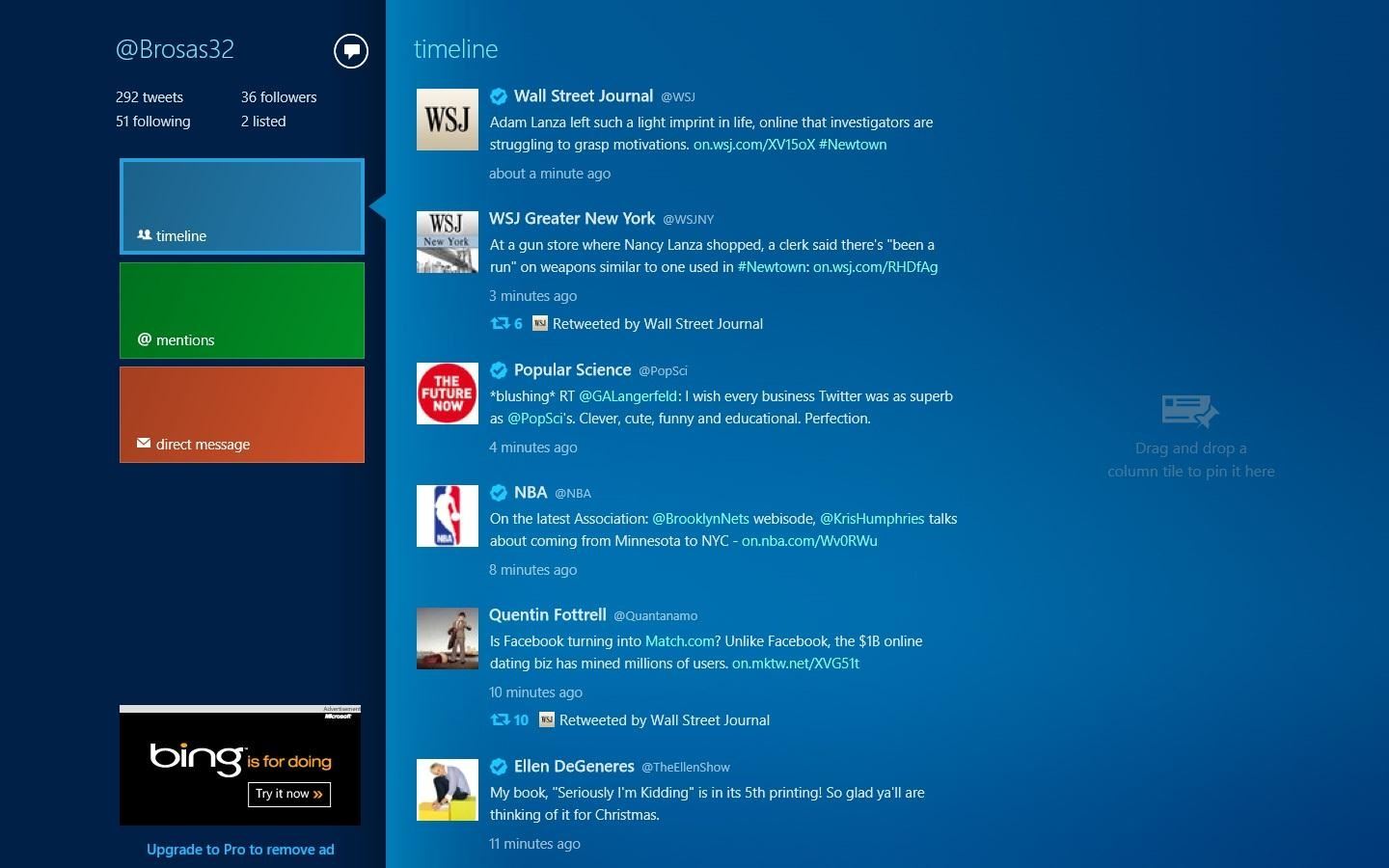Open #Newtown hashtag in WSJ Greater New York tweet

[x=772, y=267]
